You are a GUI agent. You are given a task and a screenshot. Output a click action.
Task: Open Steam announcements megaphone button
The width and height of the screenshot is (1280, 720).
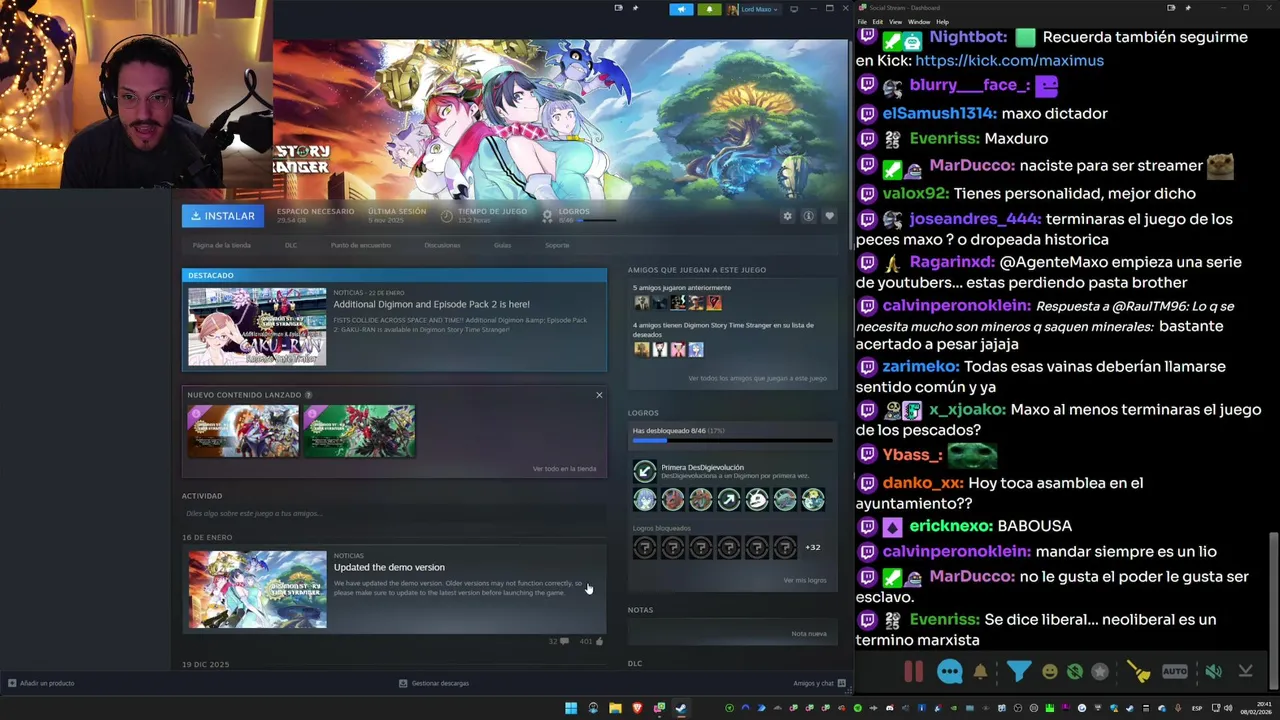click(x=681, y=9)
